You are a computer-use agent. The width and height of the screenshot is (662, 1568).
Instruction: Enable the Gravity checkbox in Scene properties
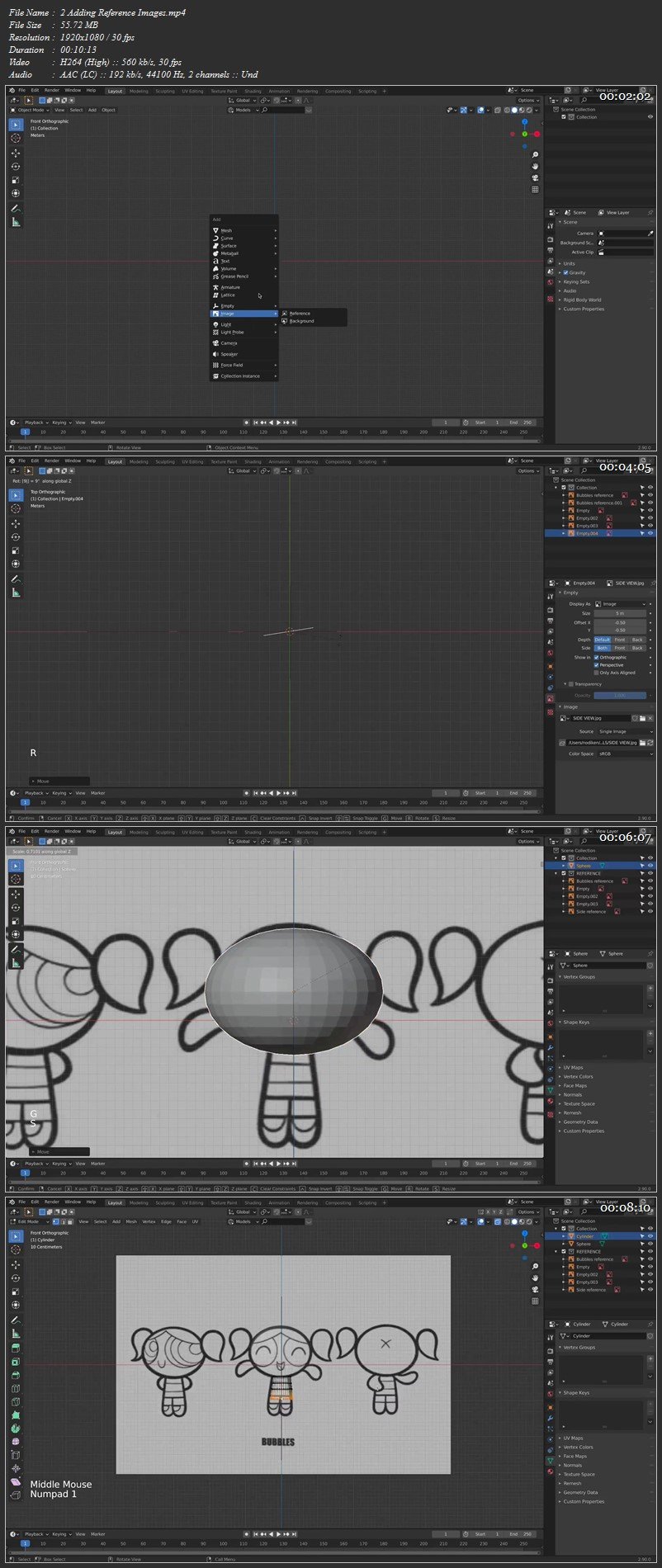point(565,272)
